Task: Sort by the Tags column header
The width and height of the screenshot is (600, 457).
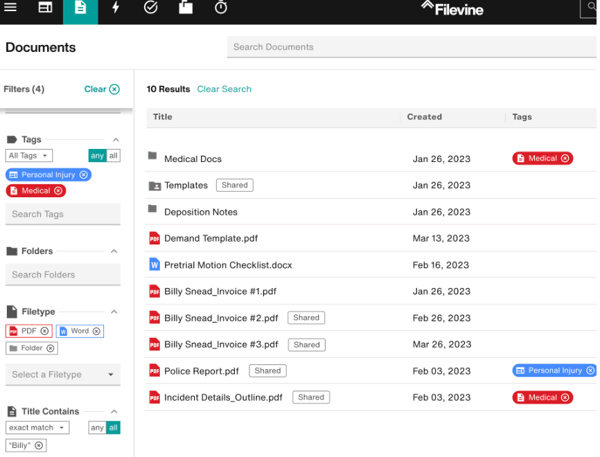Action: tap(522, 117)
